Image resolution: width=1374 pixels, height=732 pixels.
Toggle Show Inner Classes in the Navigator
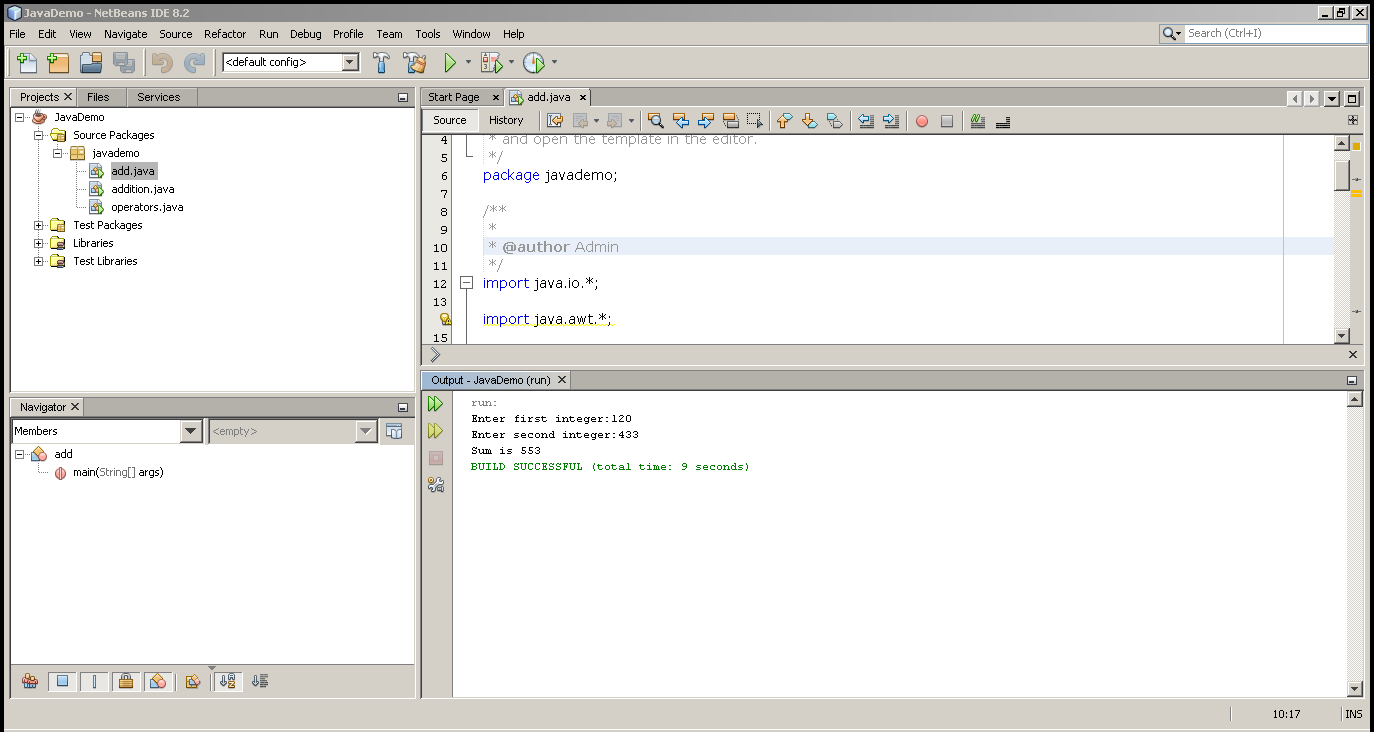point(158,681)
